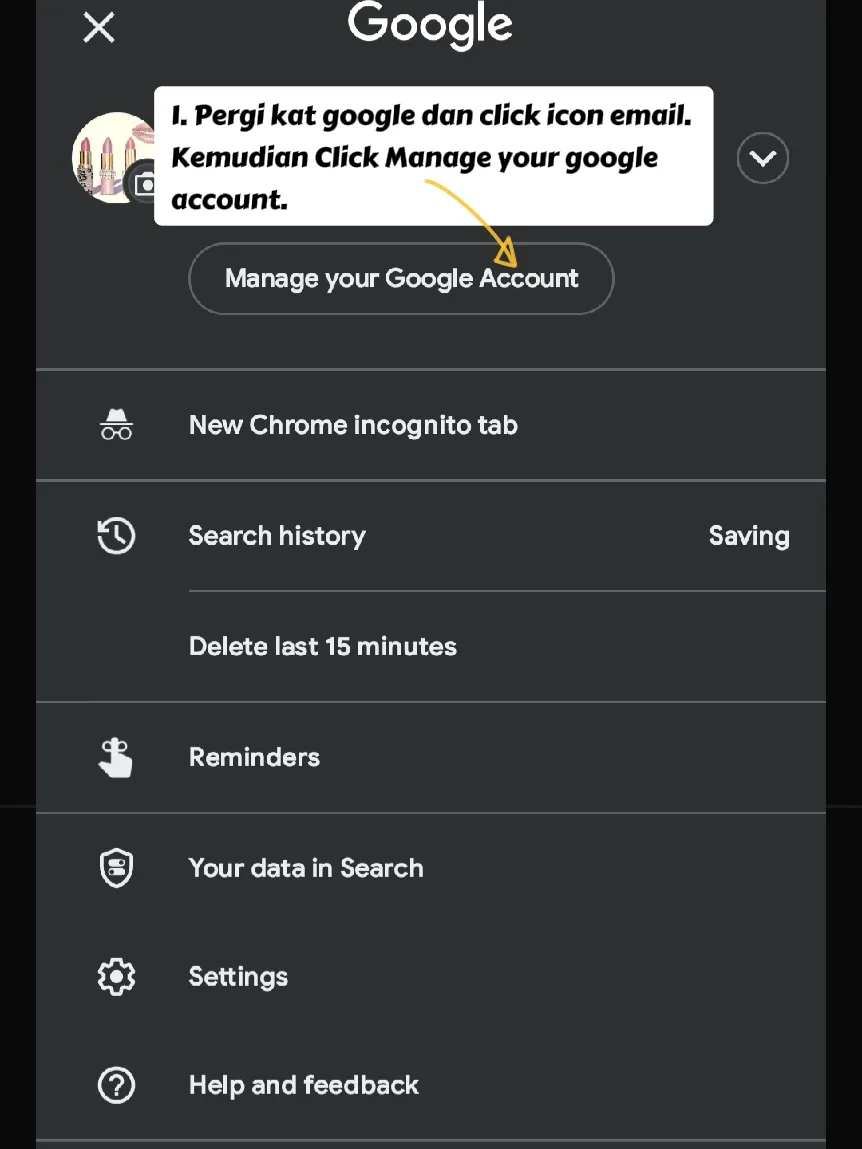Open the Reminders entry
Screen dimensions: 862x1149
254,757
